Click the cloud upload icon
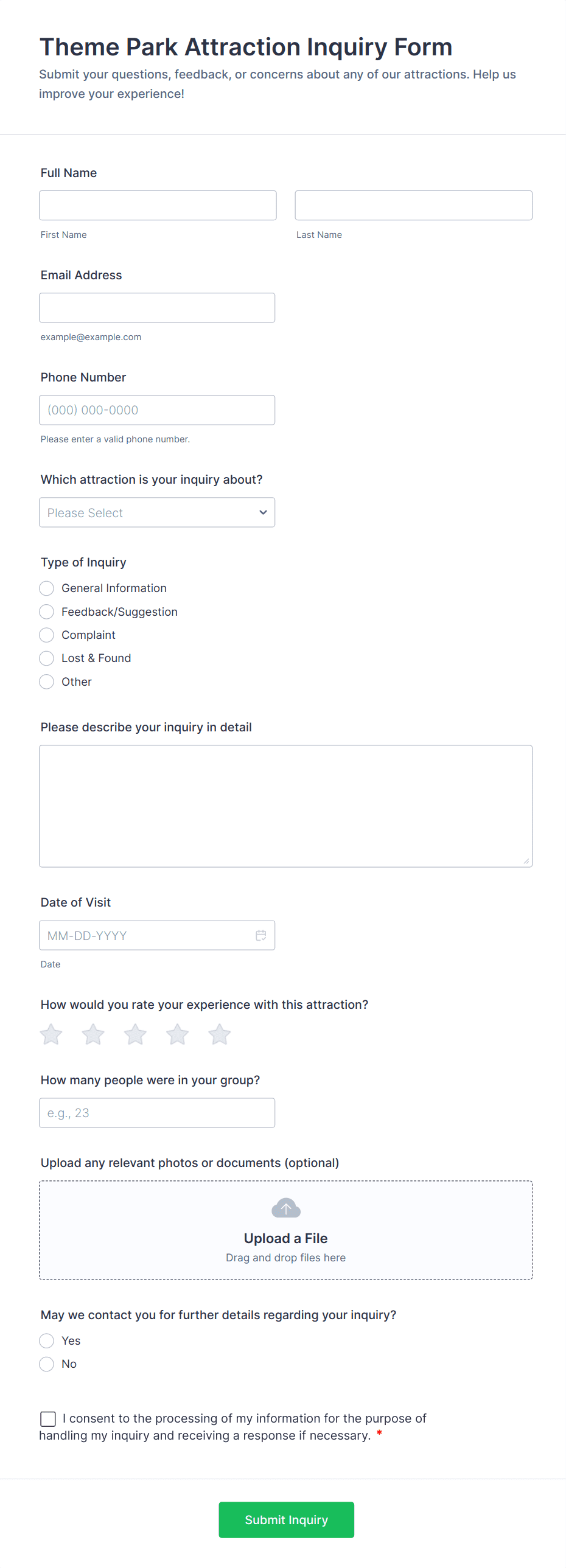 coord(285,1208)
